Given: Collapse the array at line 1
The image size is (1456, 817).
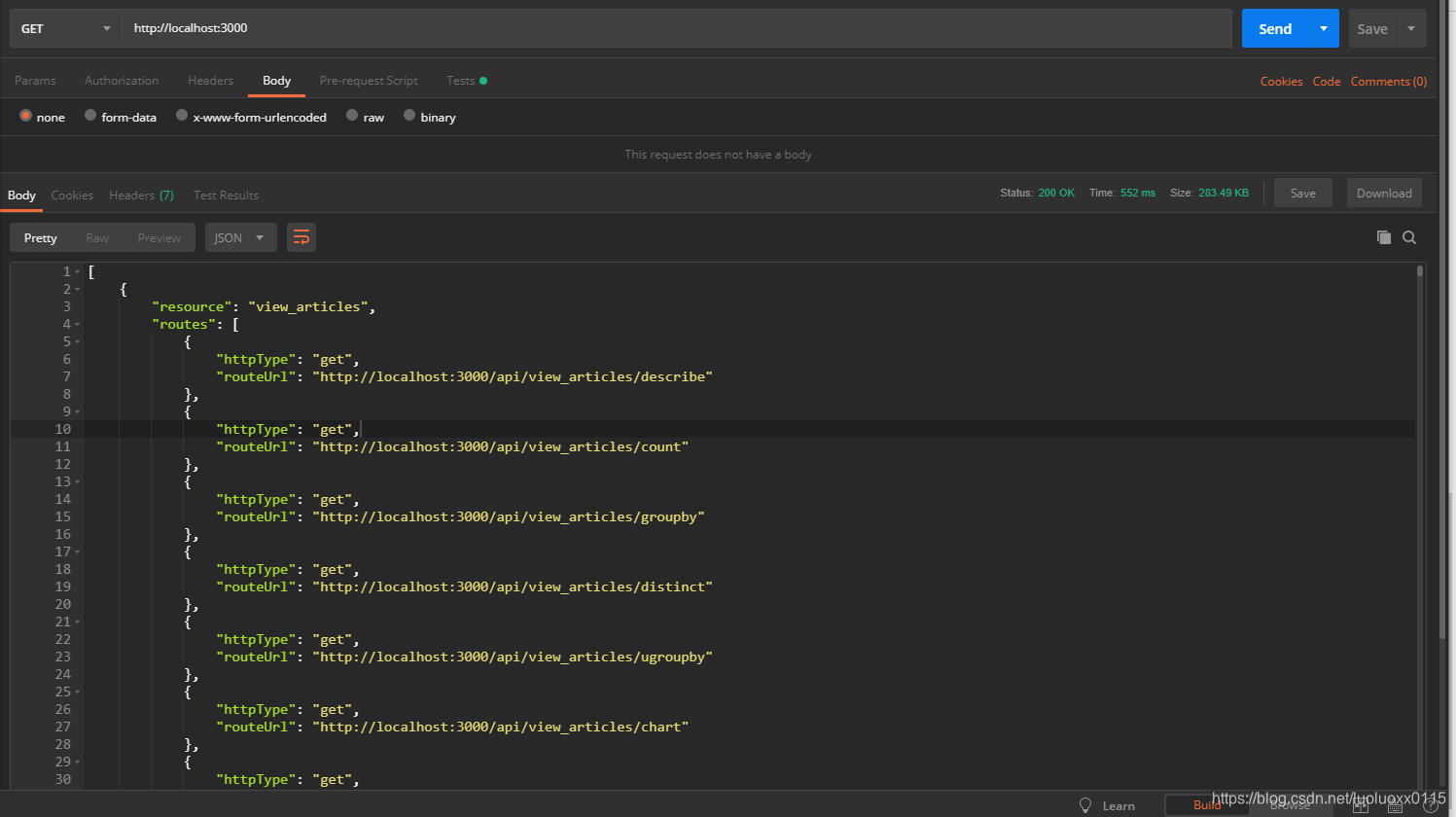Looking at the screenshot, I should coord(78,272).
